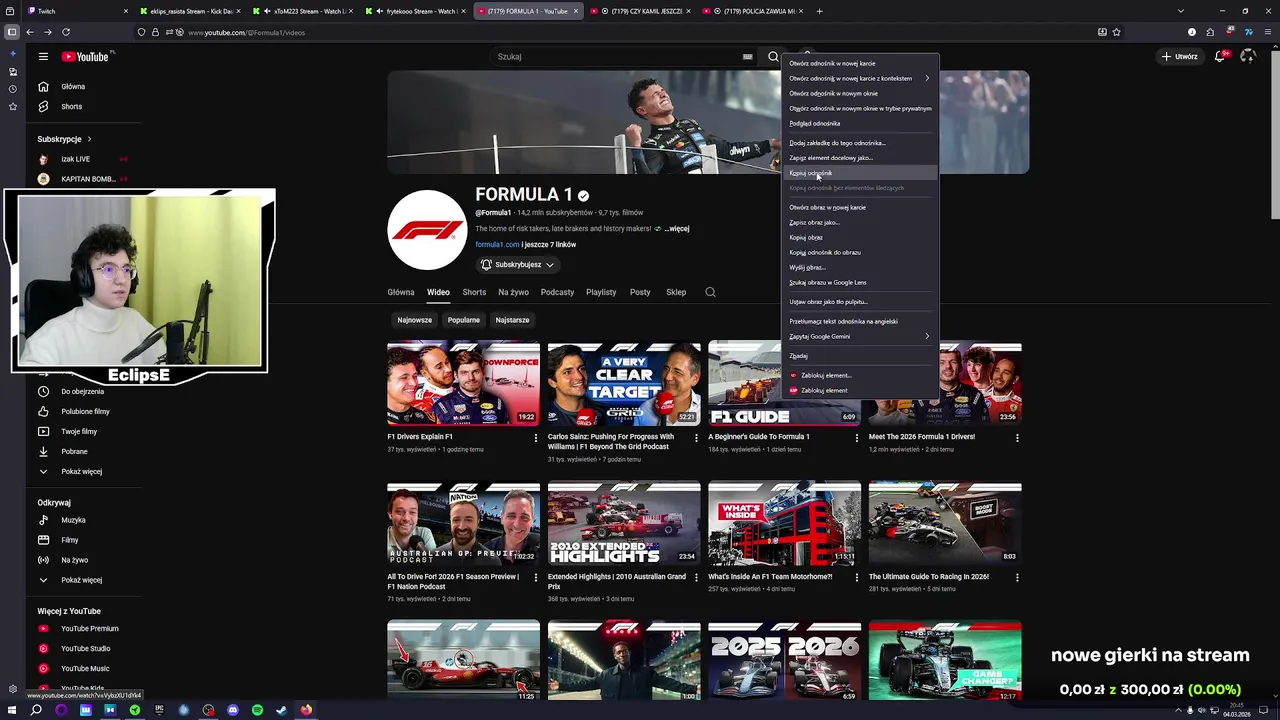The image size is (1280, 720).
Task: Open Shorts in the left sidebar
Action: point(71,107)
